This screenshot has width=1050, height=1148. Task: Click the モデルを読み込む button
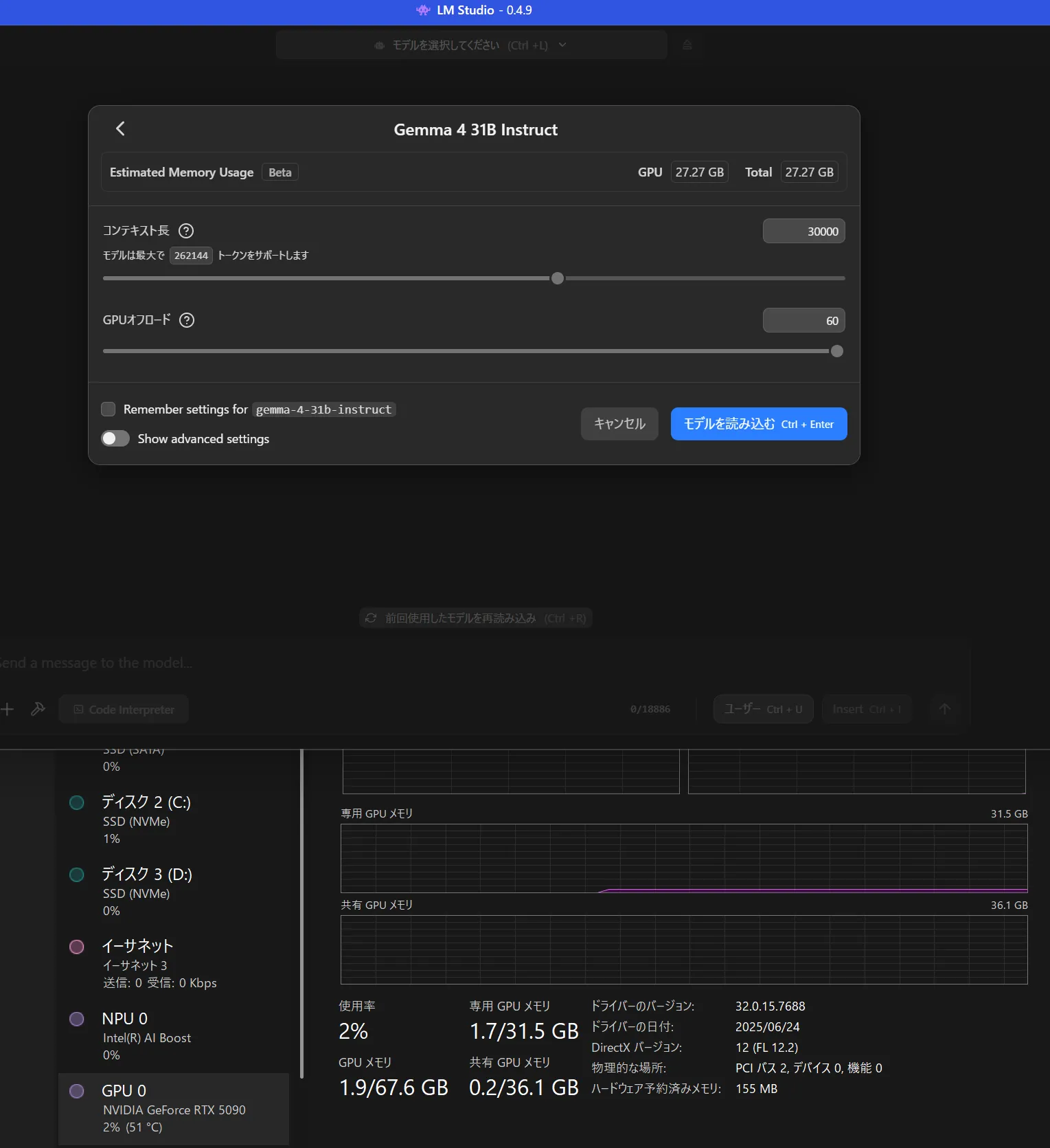758,424
